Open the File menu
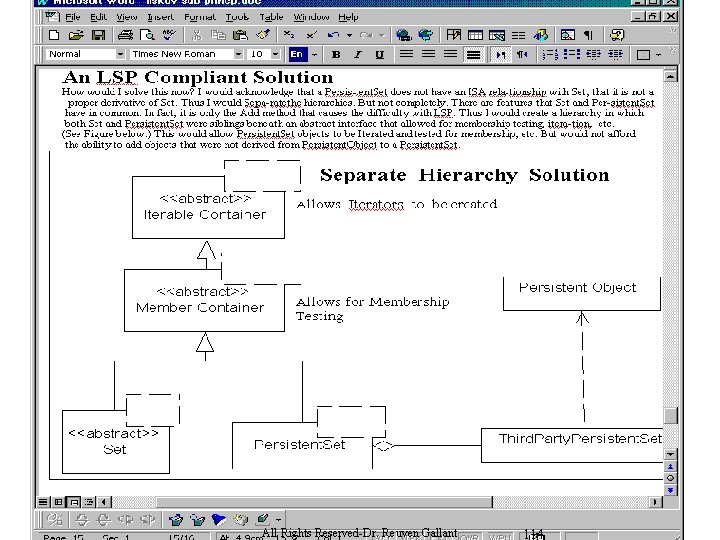 coord(73,17)
